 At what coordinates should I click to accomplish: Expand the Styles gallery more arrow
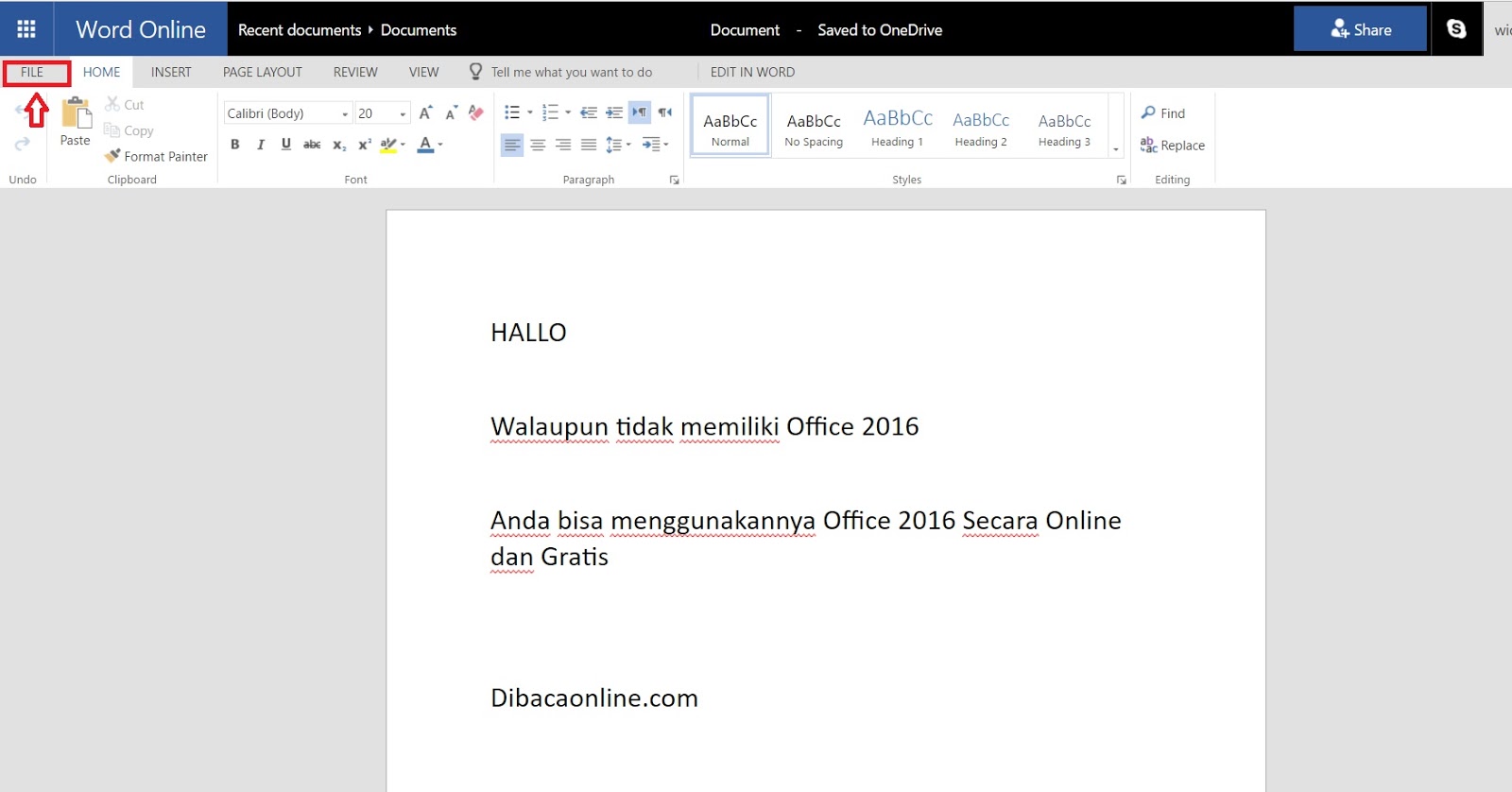pos(1116,148)
